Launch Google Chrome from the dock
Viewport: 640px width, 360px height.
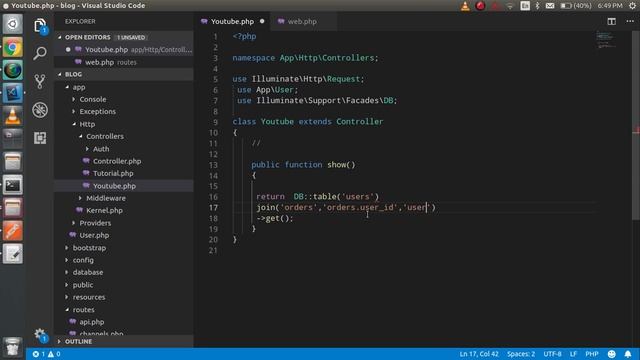pos(13,48)
